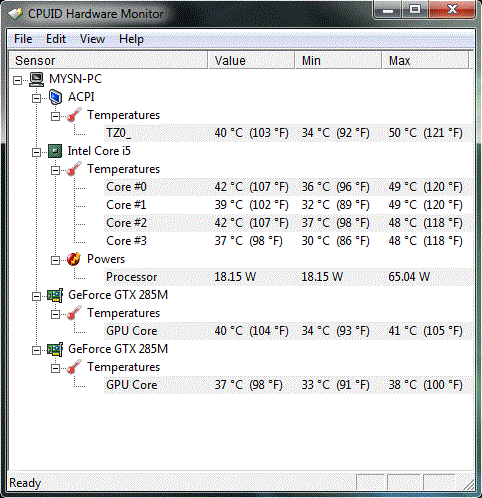
Task: Select the Core #3 row
Action: 289,241
